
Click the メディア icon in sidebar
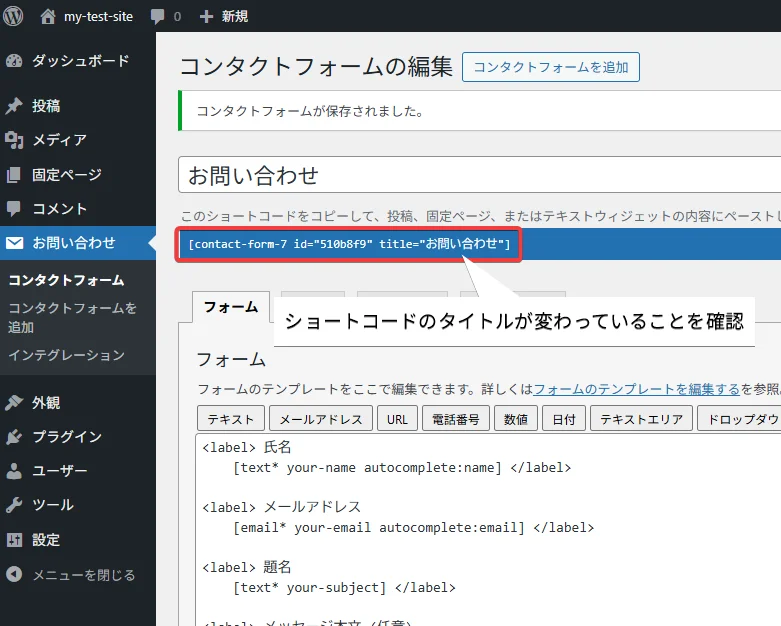coord(14,140)
